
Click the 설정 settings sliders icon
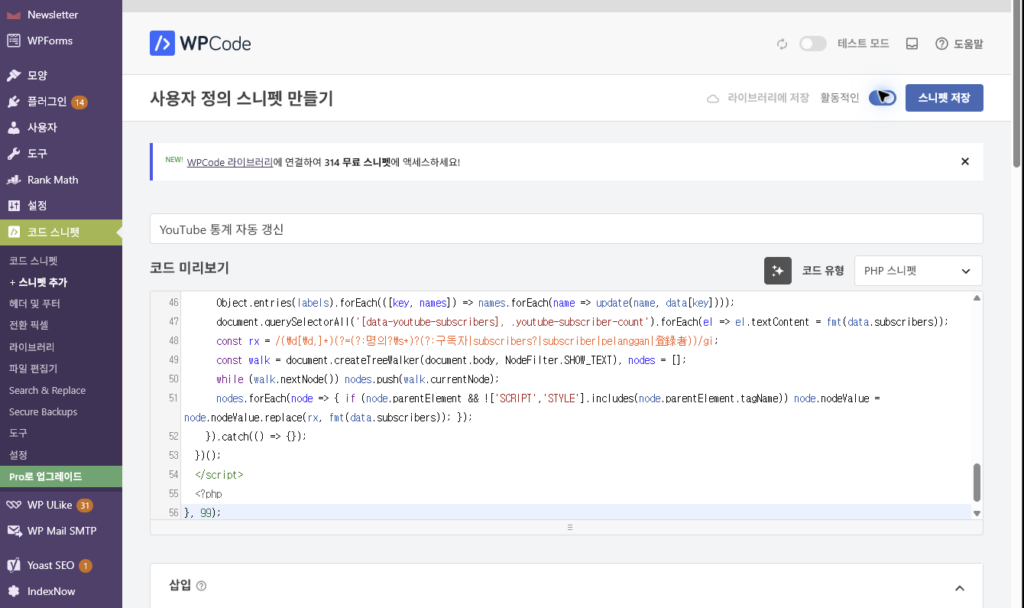tap(14, 206)
